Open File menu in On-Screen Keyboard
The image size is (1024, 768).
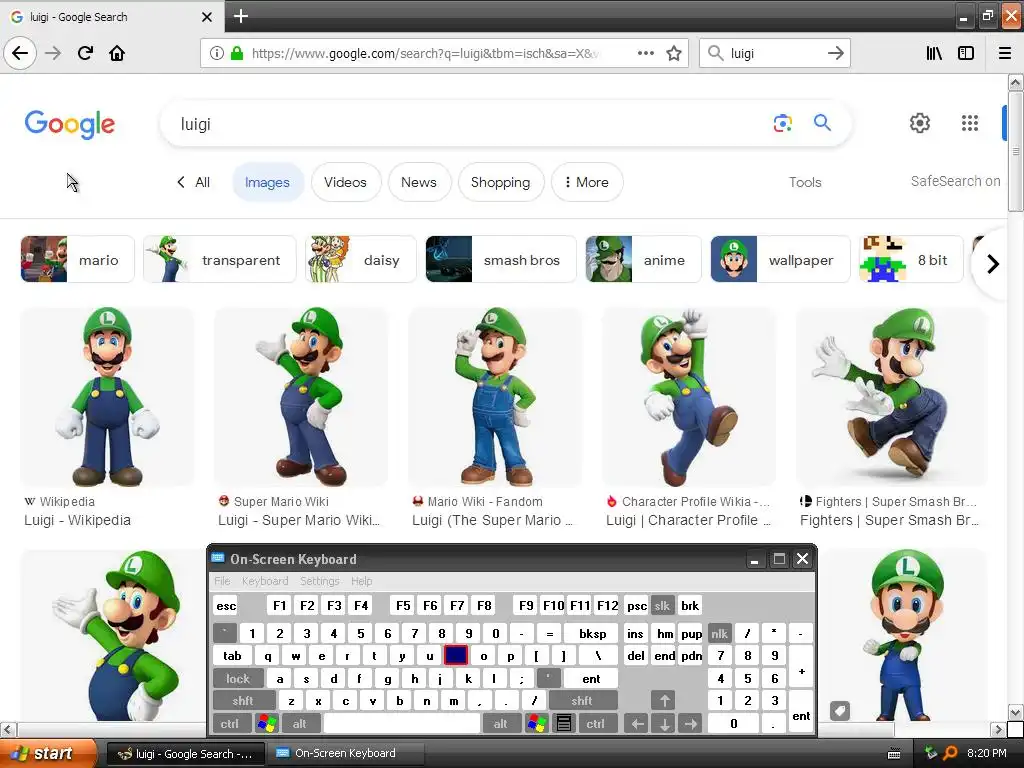click(222, 581)
